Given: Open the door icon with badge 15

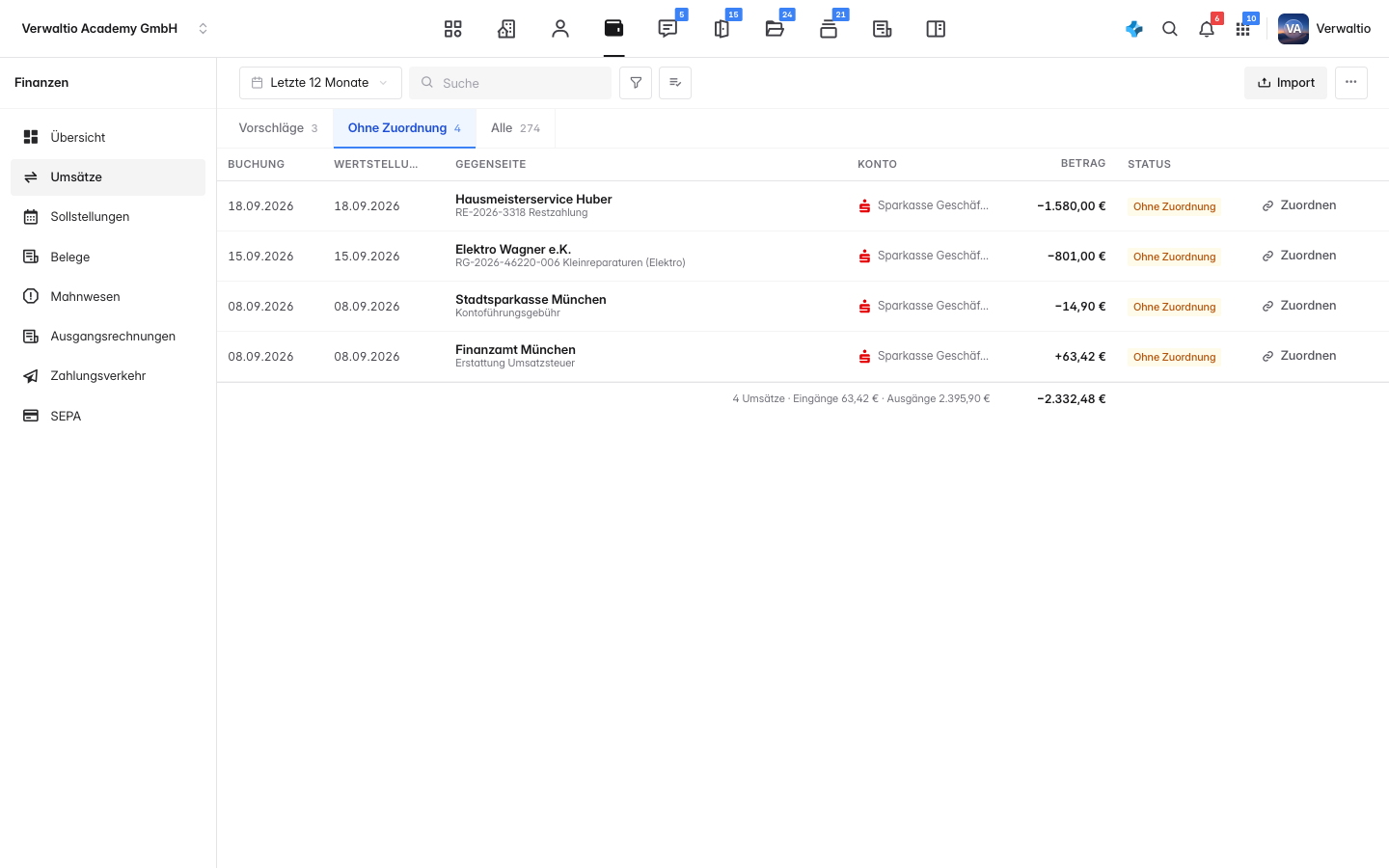Looking at the screenshot, I should click(x=722, y=29).
